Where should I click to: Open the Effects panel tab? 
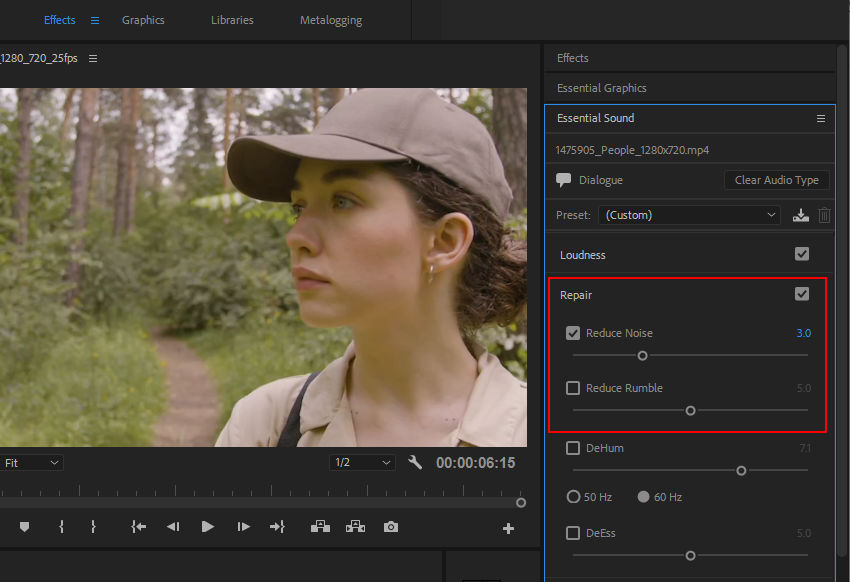tap(572, 58)
